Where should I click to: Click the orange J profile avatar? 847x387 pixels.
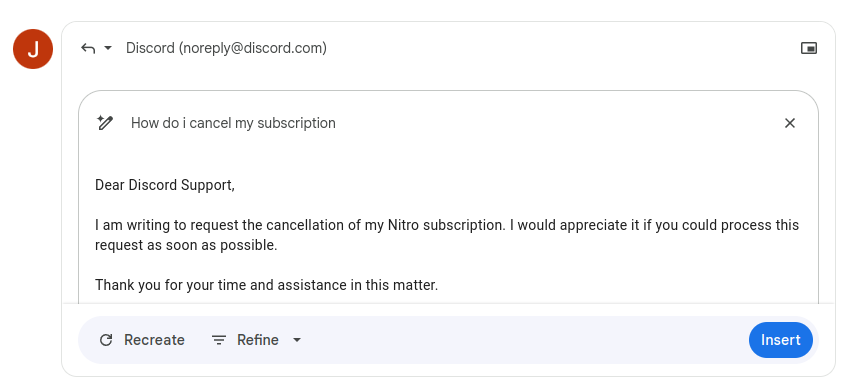33,49
